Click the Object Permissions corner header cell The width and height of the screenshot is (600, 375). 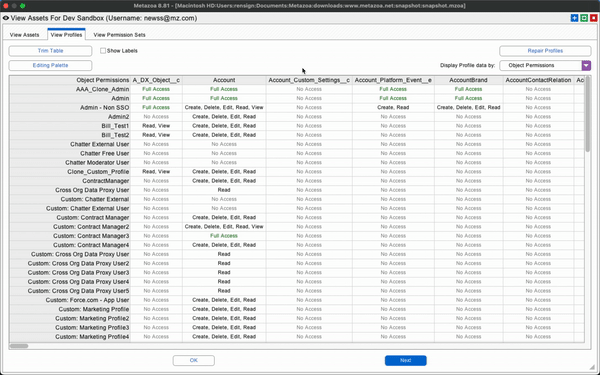pyautogui.click(x=70, y=80)
